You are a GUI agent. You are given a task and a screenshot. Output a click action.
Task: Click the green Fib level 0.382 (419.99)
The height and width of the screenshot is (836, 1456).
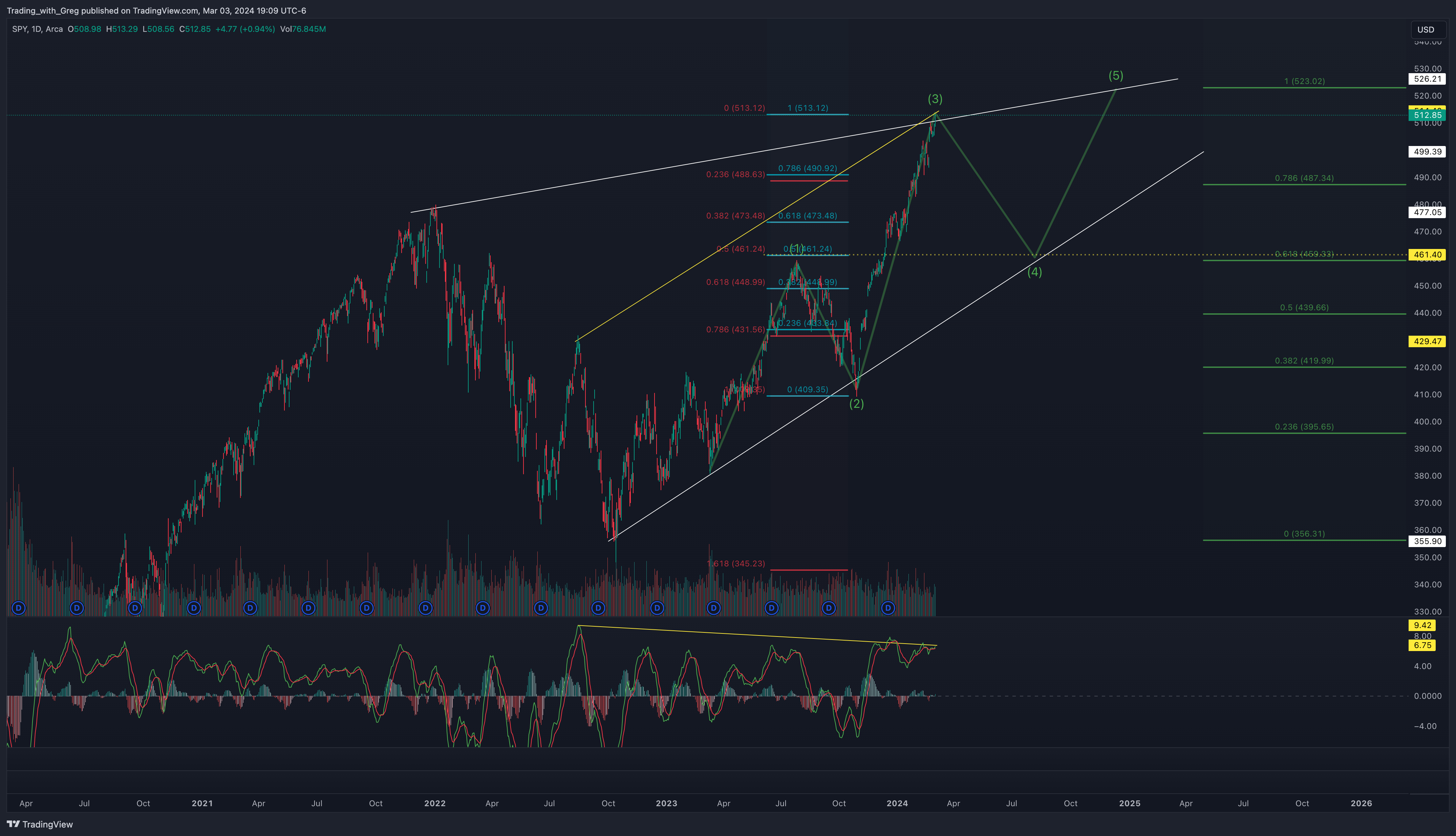point(1305,361)
